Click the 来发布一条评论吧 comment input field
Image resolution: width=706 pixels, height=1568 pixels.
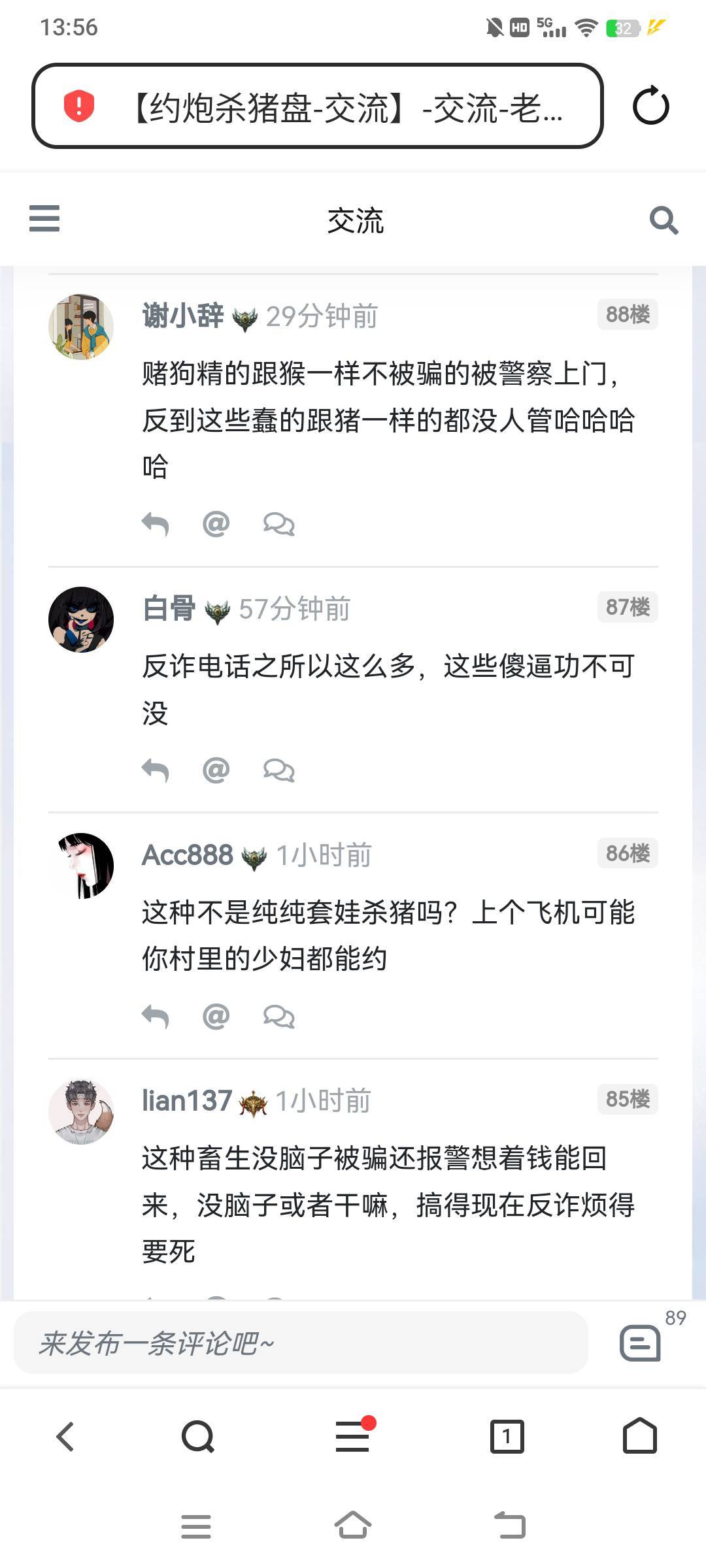[x=301, y=1343]
